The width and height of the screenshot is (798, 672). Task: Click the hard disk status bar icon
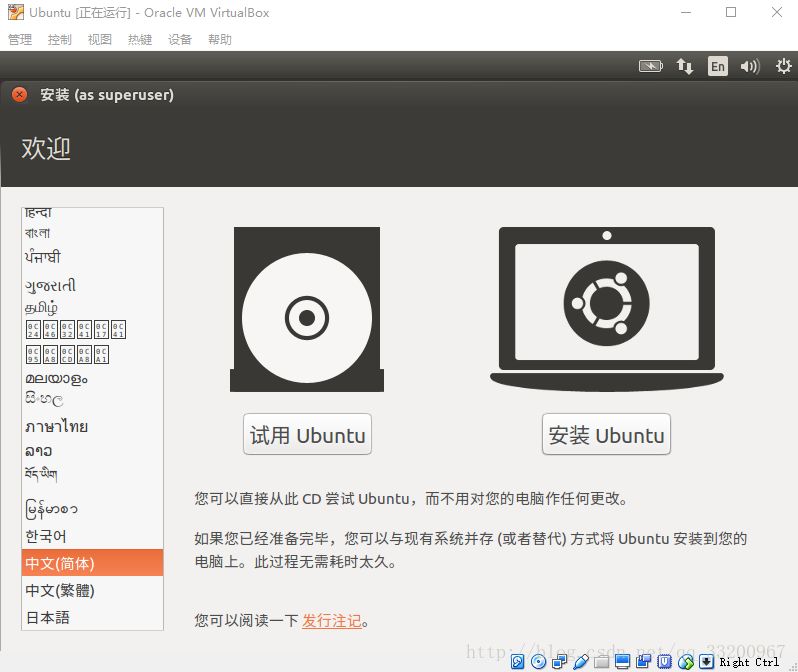tap(518, 661)
